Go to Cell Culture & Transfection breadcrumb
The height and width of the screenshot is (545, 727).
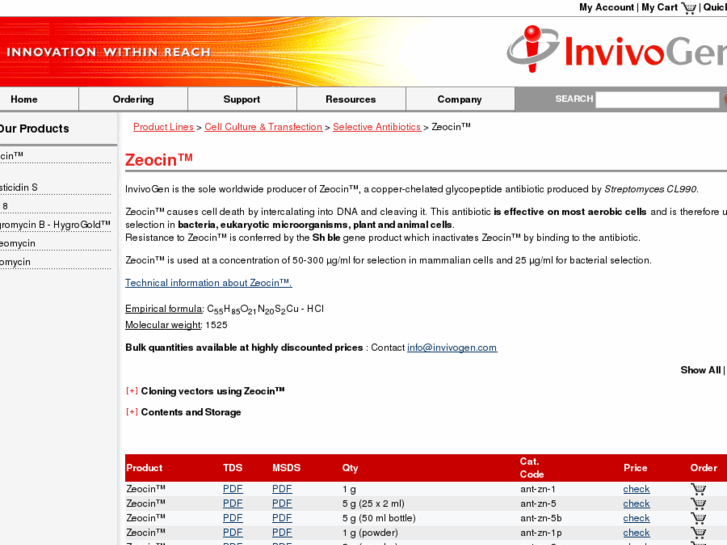(x=263, y=127)
